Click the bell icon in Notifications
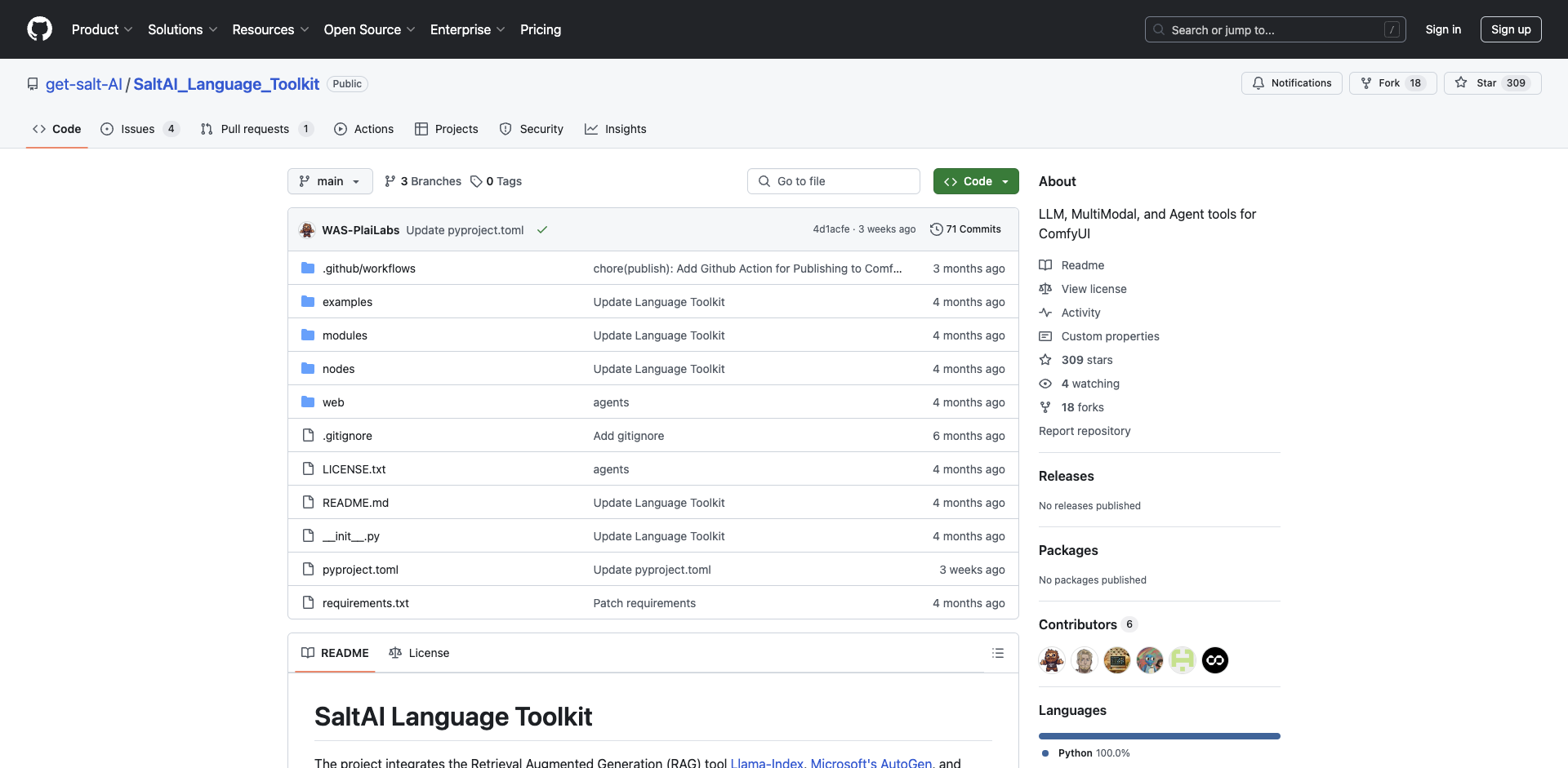Screen dimensions: 1568x768 pyautogui.click(x=1258, y=83)
